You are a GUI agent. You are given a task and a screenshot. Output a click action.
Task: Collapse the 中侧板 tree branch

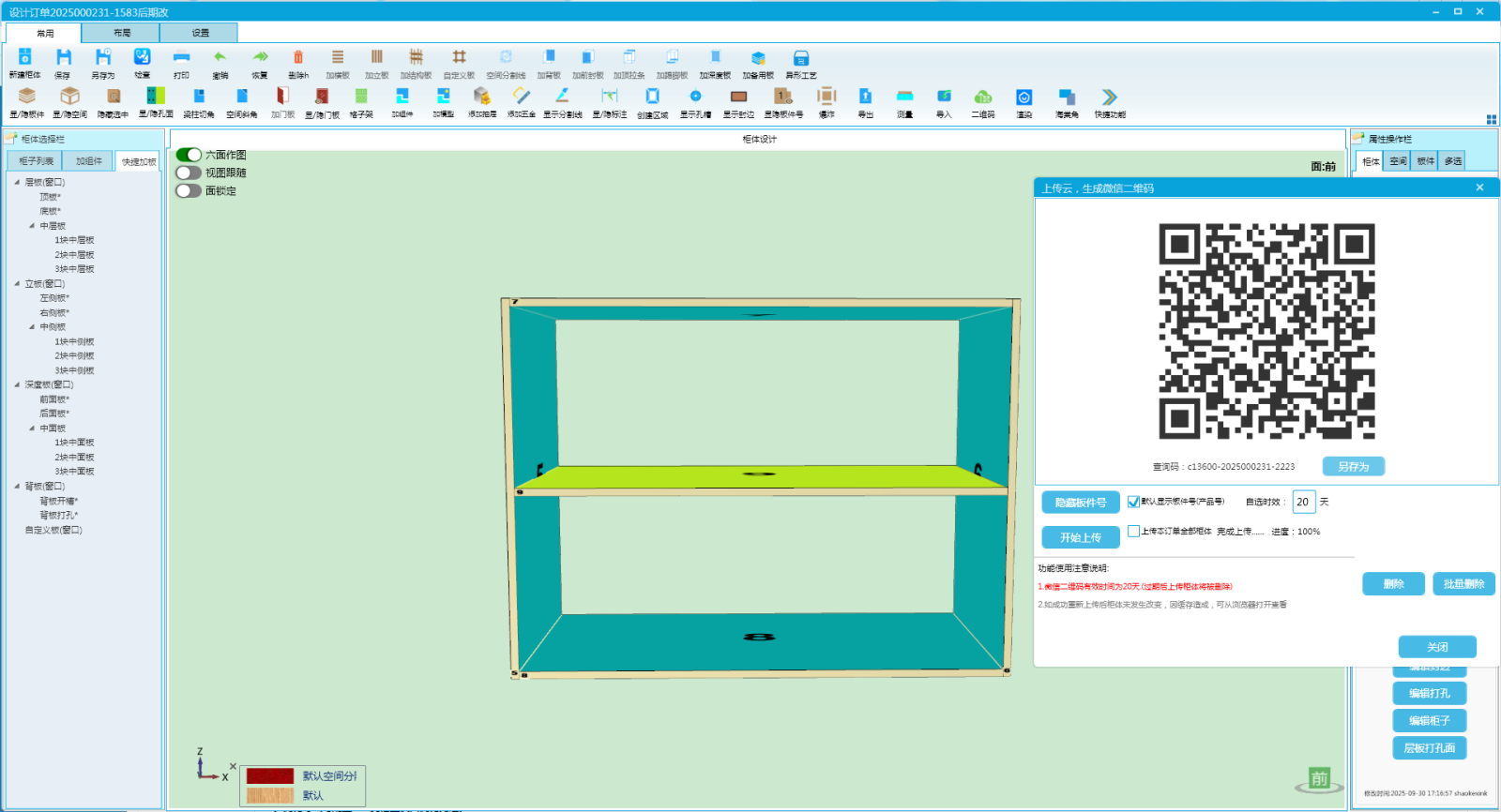pos(32,327)
